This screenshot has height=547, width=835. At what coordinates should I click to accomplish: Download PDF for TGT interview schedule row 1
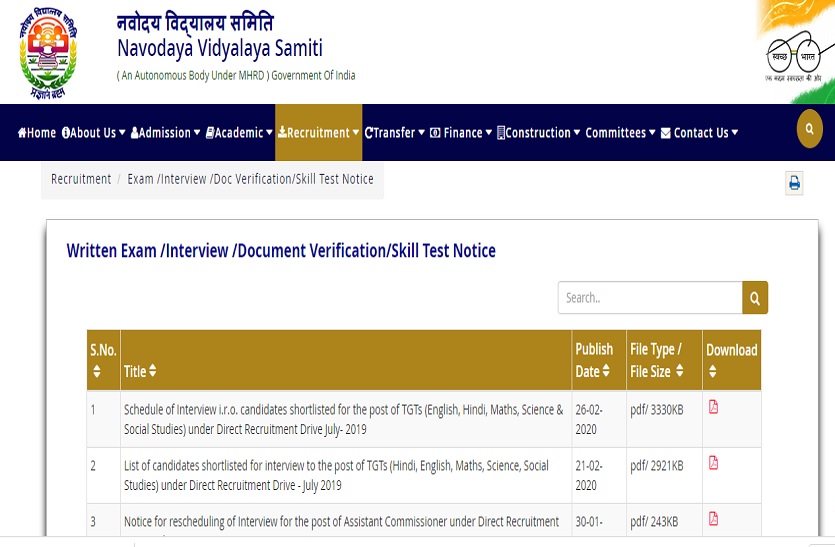714,407
